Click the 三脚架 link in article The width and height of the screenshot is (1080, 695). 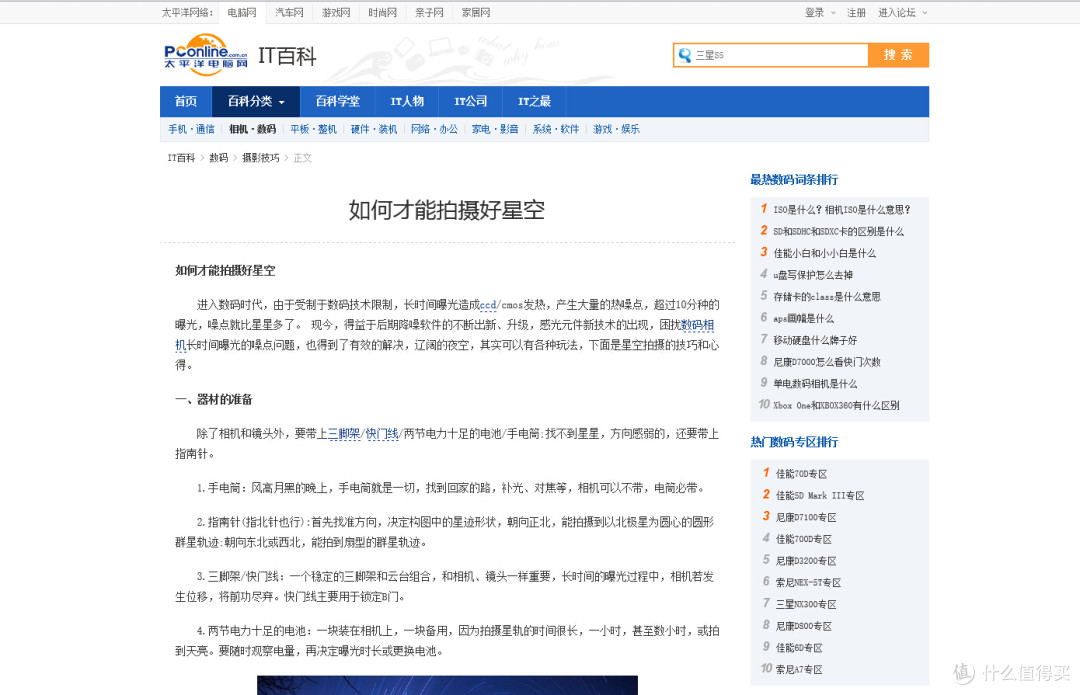(344, 433)
